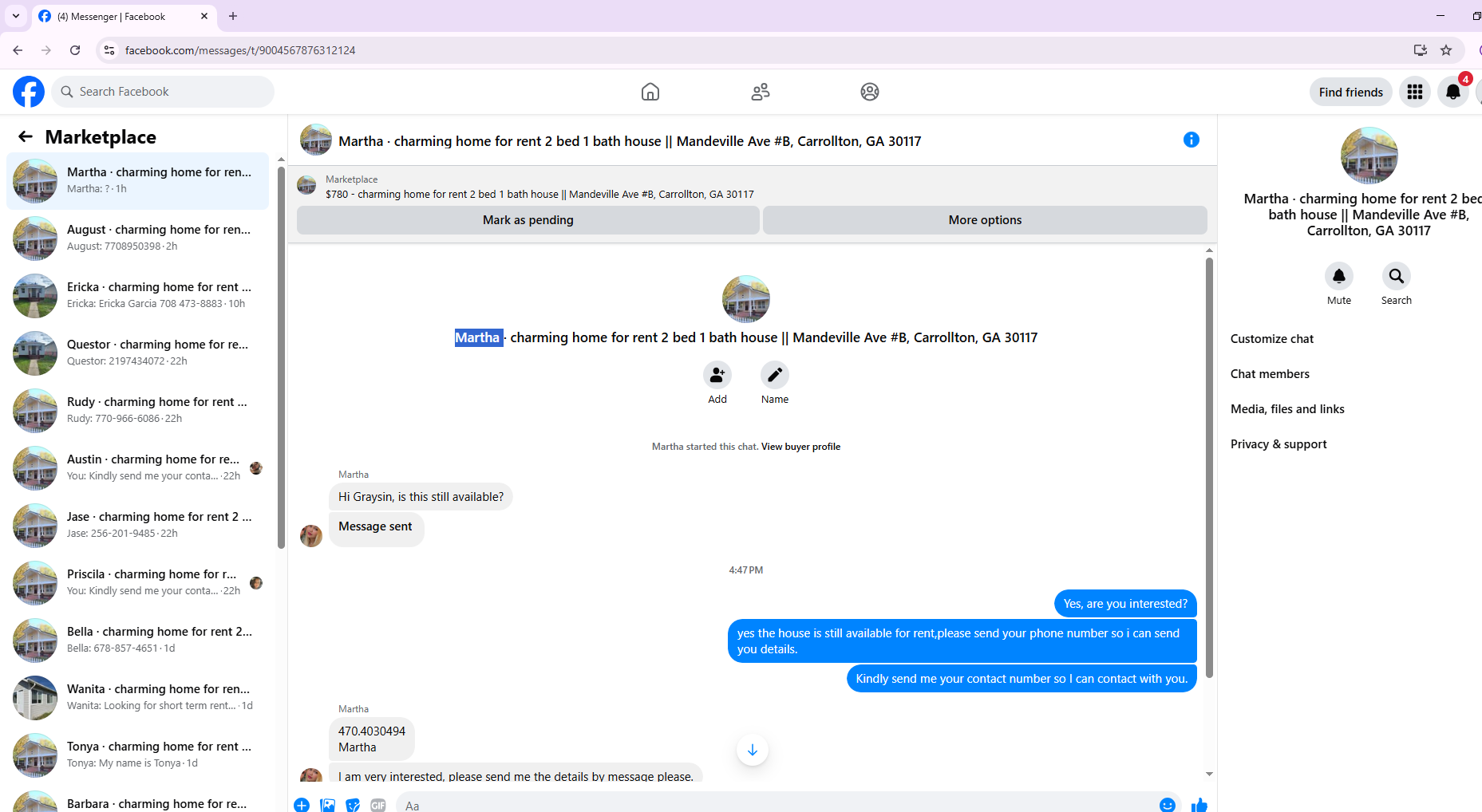Go back in browser history
Screen dimensions: 1482x812
pyautogui.click(x=18, y=50)
